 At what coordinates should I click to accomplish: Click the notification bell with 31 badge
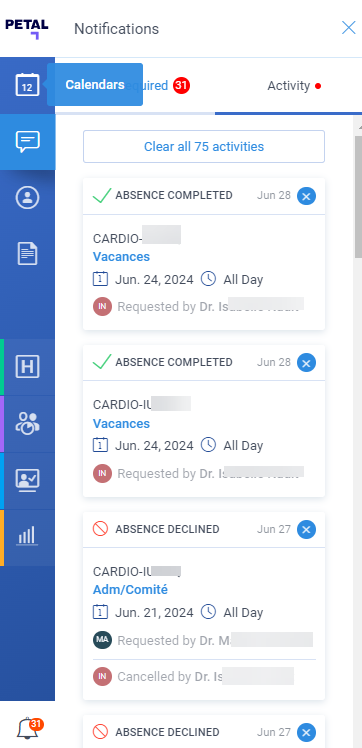[30, 728]
